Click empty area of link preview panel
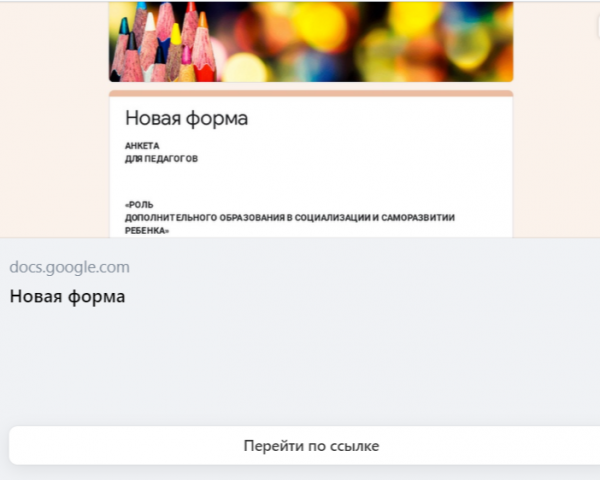This screenshot has width=600, height=480. pyautogui.click(x=300, y=370)
